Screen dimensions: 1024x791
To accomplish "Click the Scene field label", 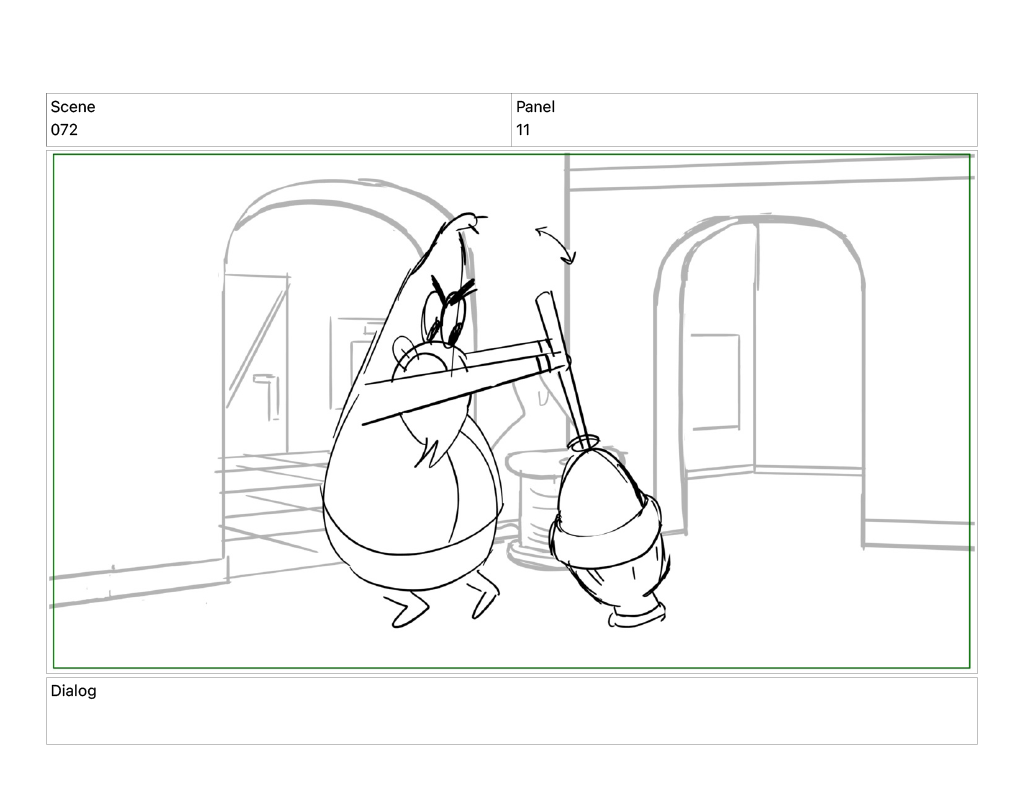I will coord(73,107).
